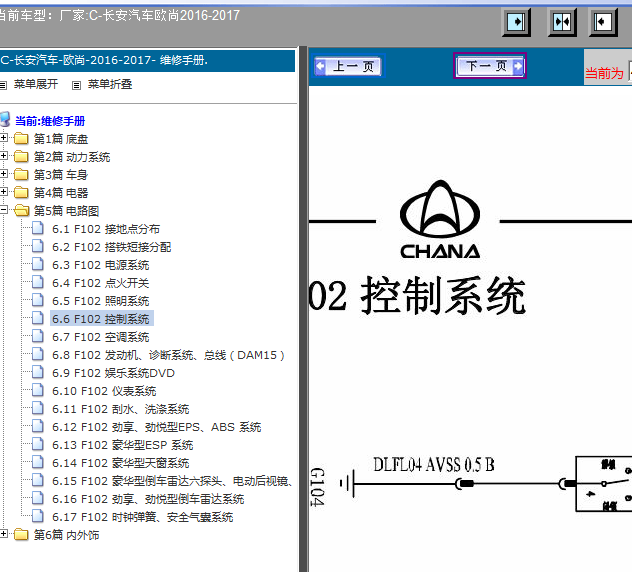The height and width of the screenshot is (572, 632).
Task: Click the collapse-left panel arrow icon
Action: 603,22
